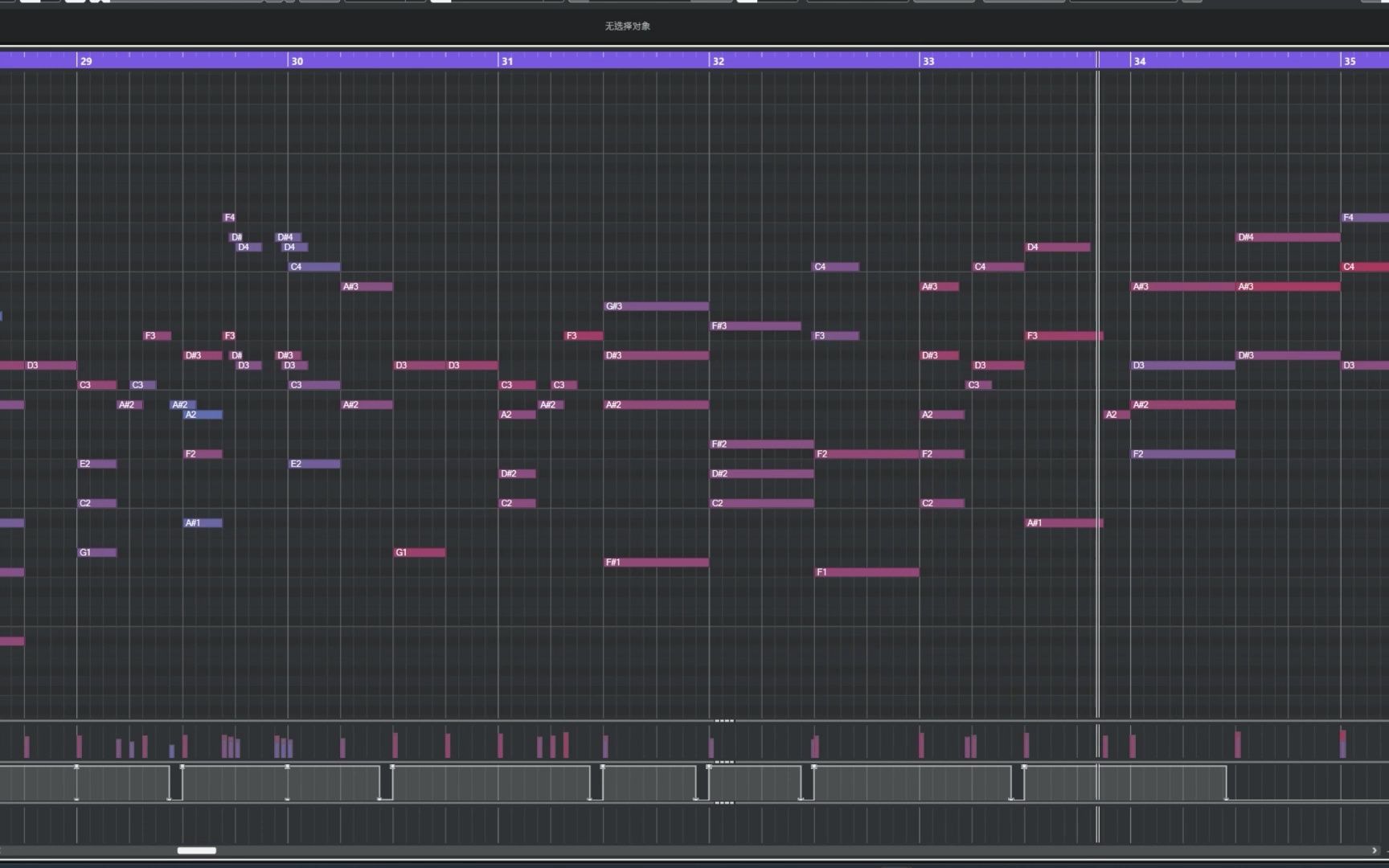Select the F1 bass note
Screen dimensions: 1389x868
(867, 572)
